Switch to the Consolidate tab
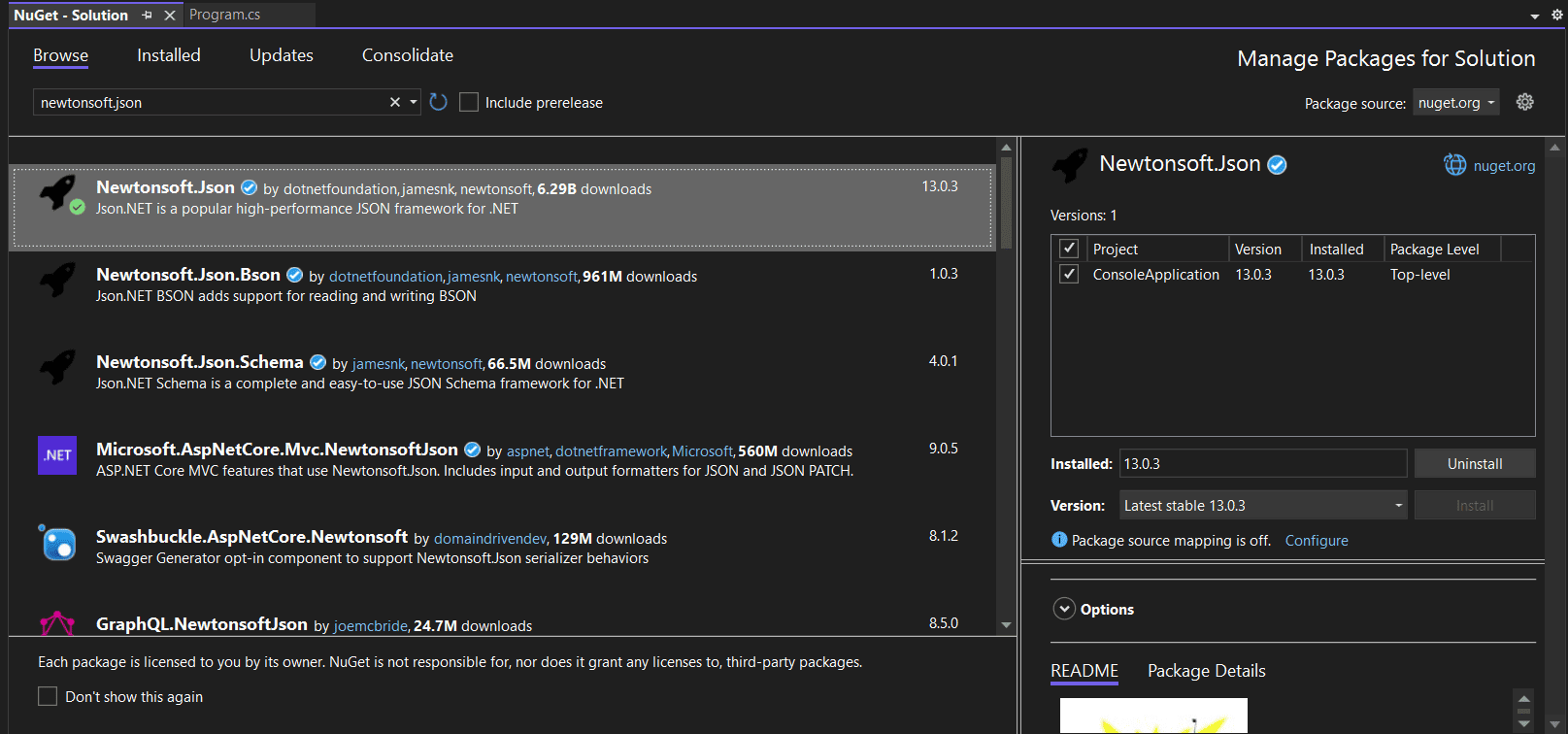The width and height of the screenshot is (1568, 734). tap(408, 55)
